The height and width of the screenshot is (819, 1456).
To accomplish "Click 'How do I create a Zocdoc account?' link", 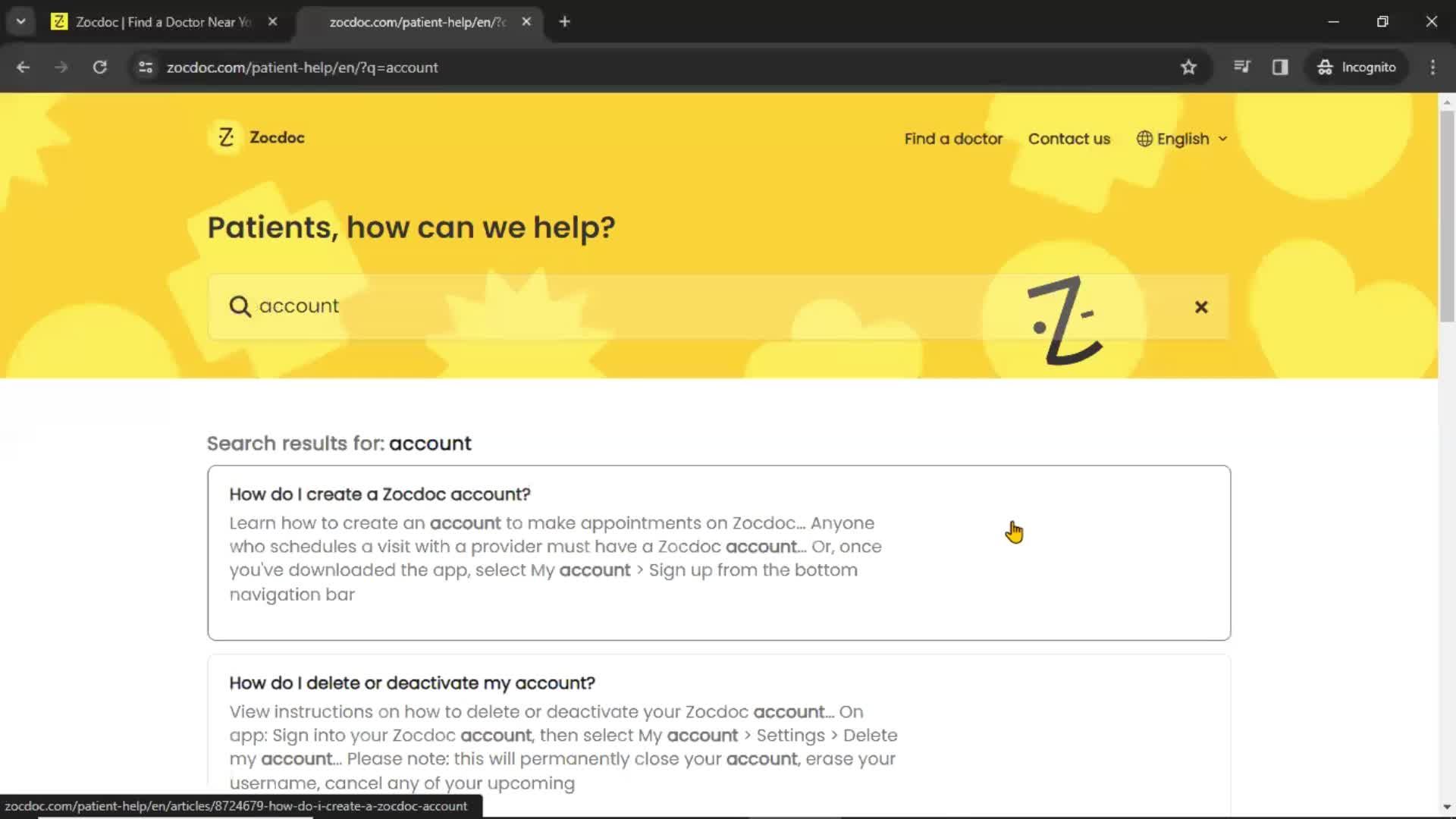I will [x=378, y=494].
